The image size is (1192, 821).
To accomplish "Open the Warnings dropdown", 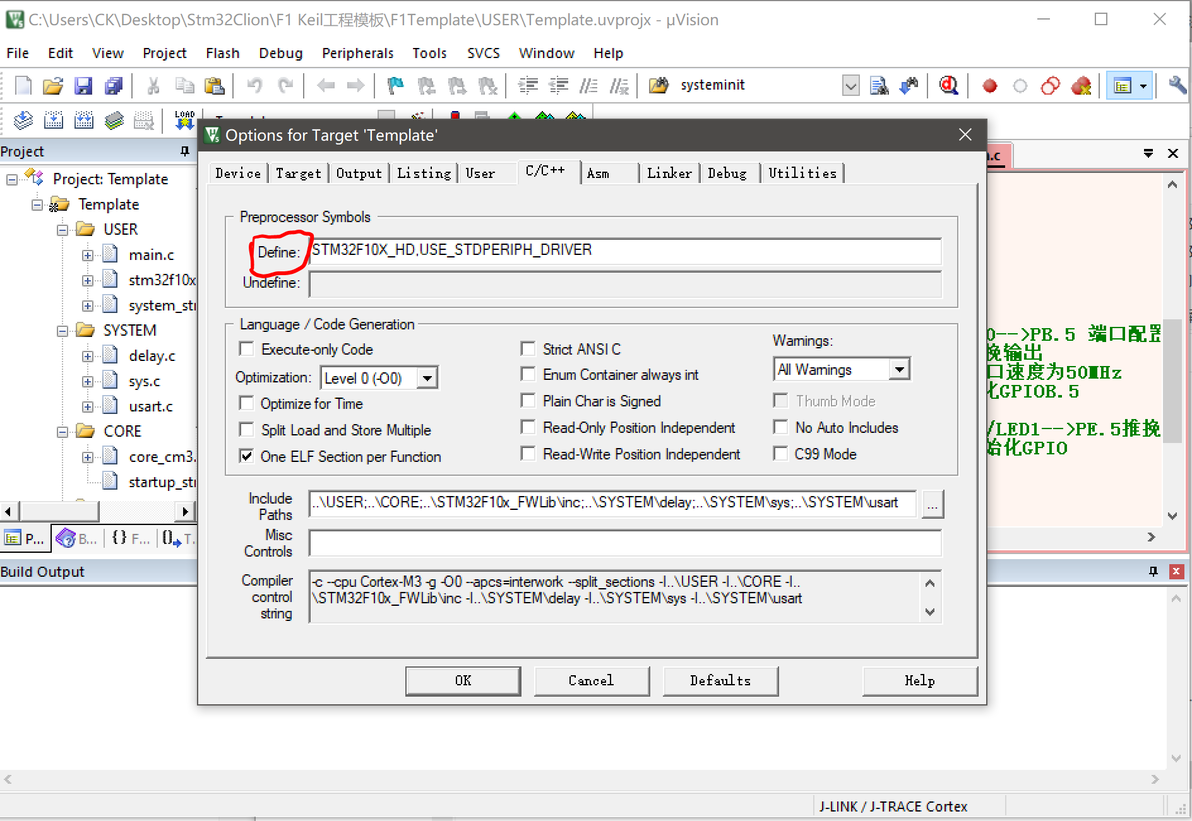I will coord(899,369).
